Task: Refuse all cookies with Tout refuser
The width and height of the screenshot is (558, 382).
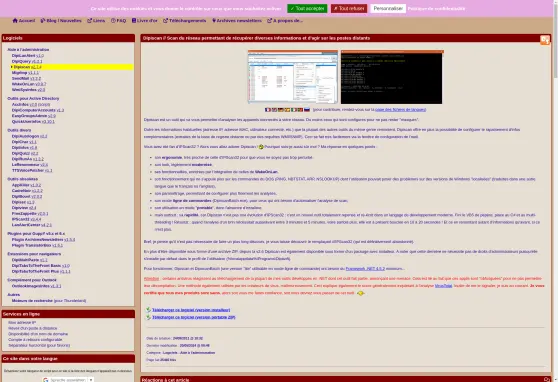Action: click(349, 8)
